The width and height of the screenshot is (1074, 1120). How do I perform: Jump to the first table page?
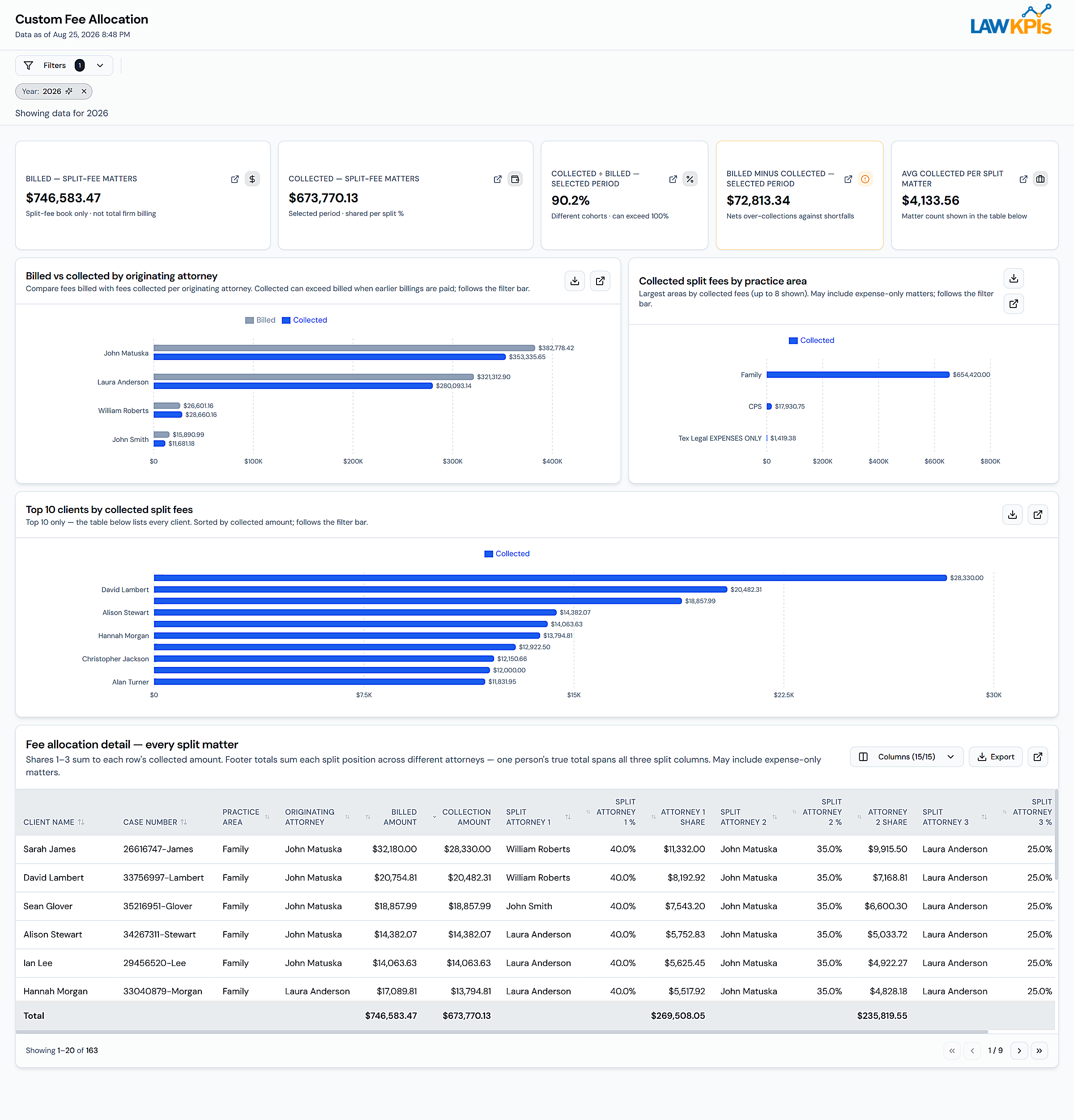pyautogui.click(x=952, y=1050)
